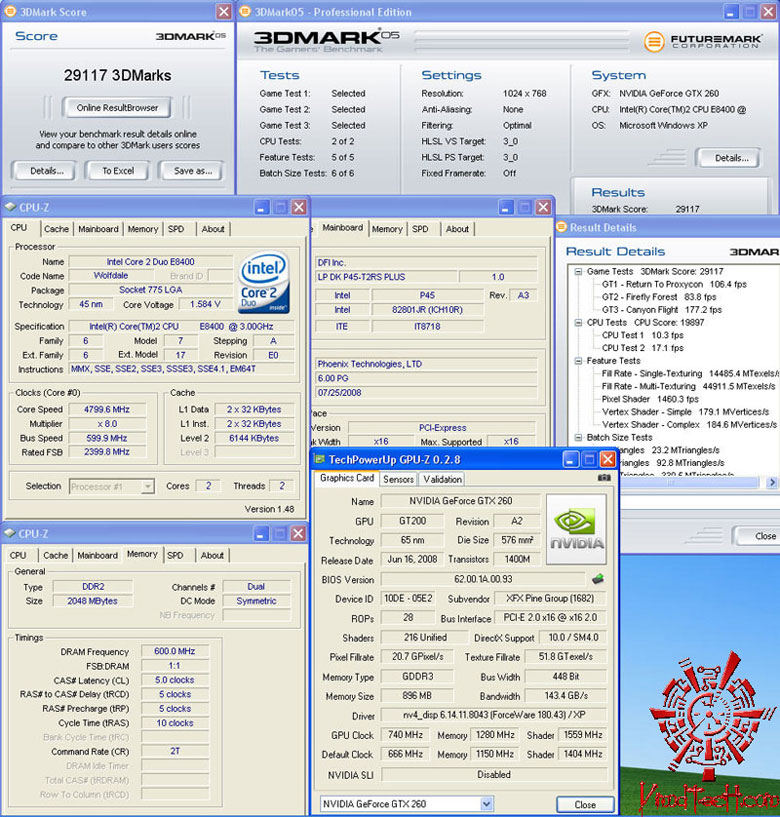Click the DRAM Frequency 600.0 MHz value
780x817 pixels.
point(175,651)
